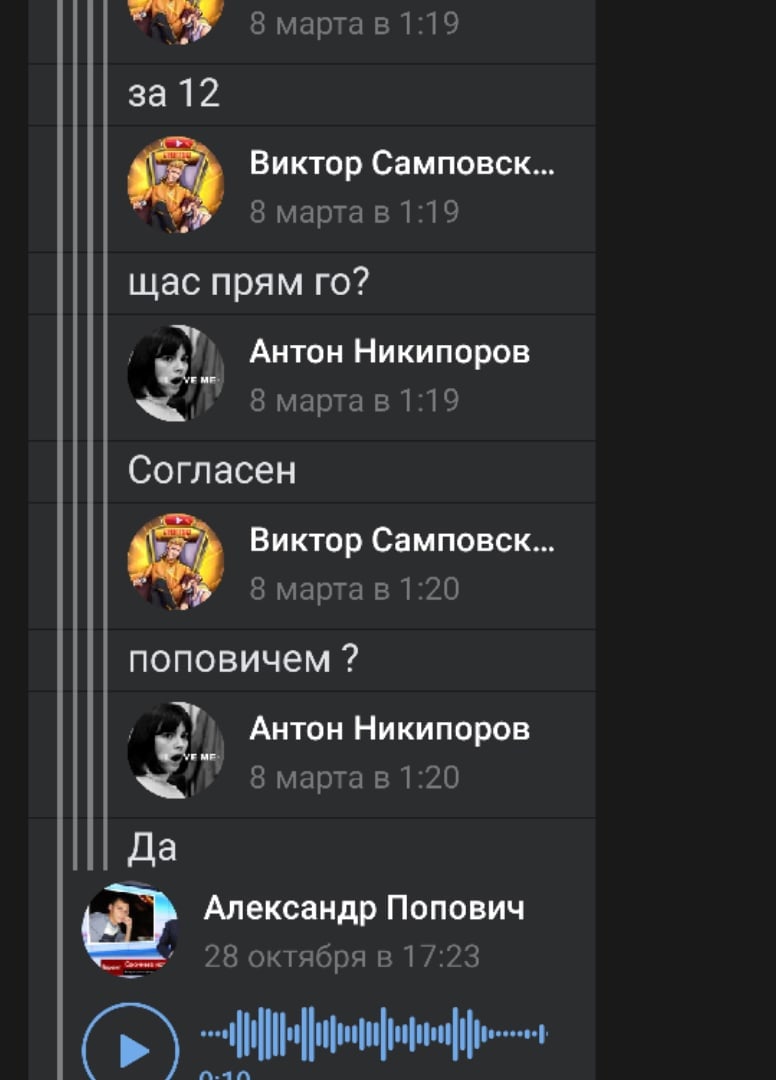776x1080 pixels.
Task: Tap Антон Никипоров avatar above 'Да'
Action: tap(176, 750)
